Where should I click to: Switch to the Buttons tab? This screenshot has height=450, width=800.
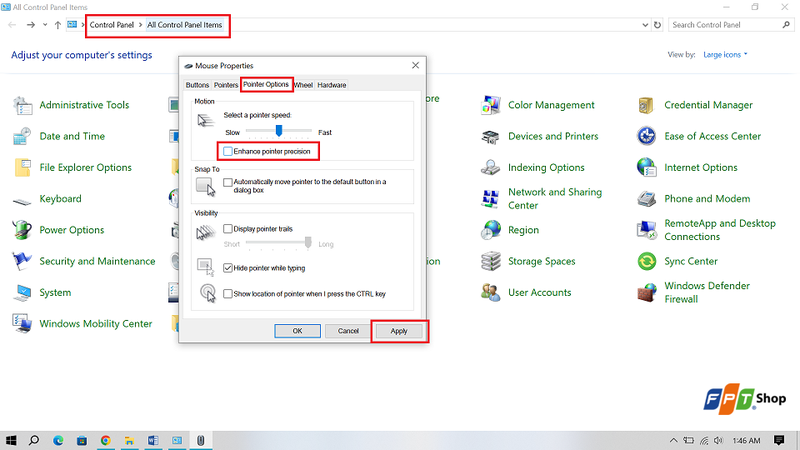point(197,85)
